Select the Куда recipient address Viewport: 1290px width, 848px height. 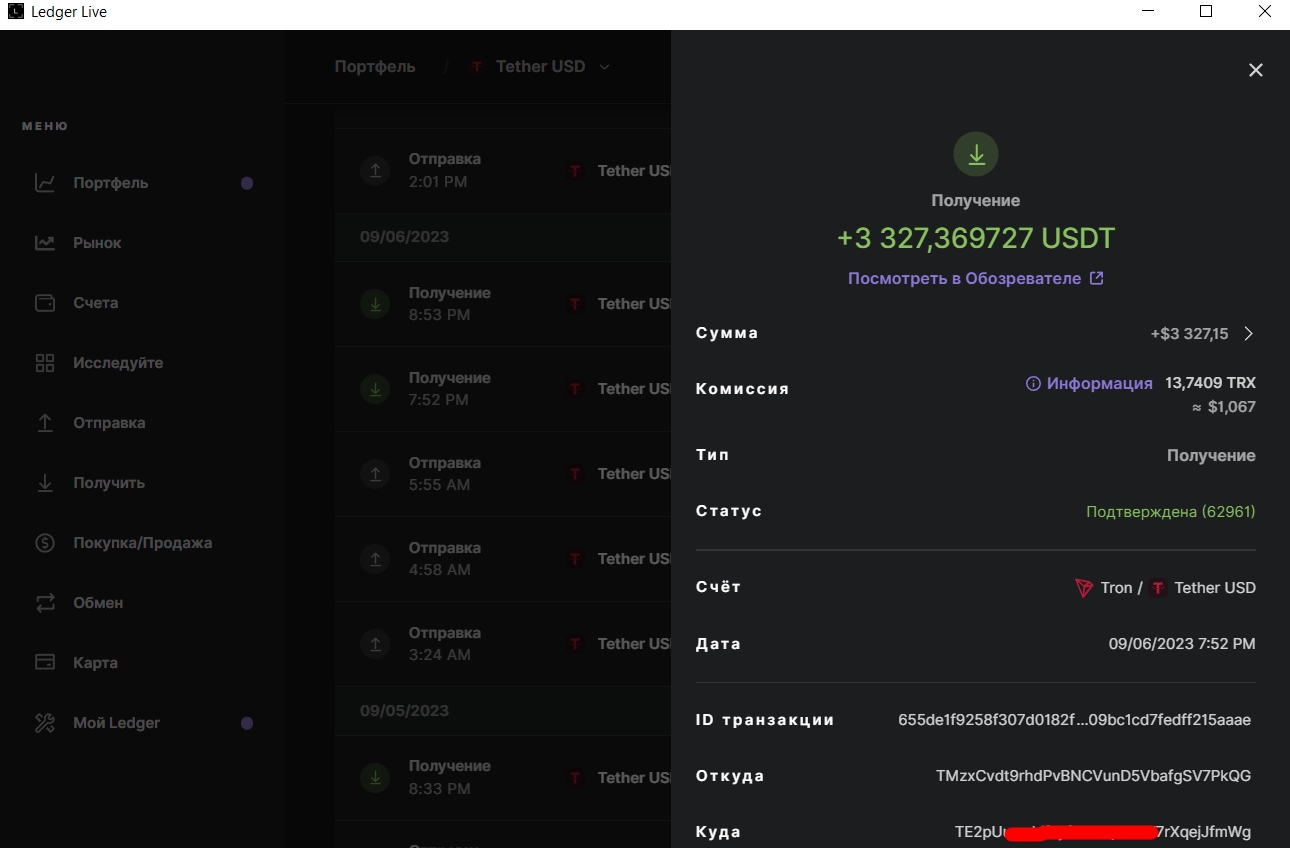click(1102, 832)
